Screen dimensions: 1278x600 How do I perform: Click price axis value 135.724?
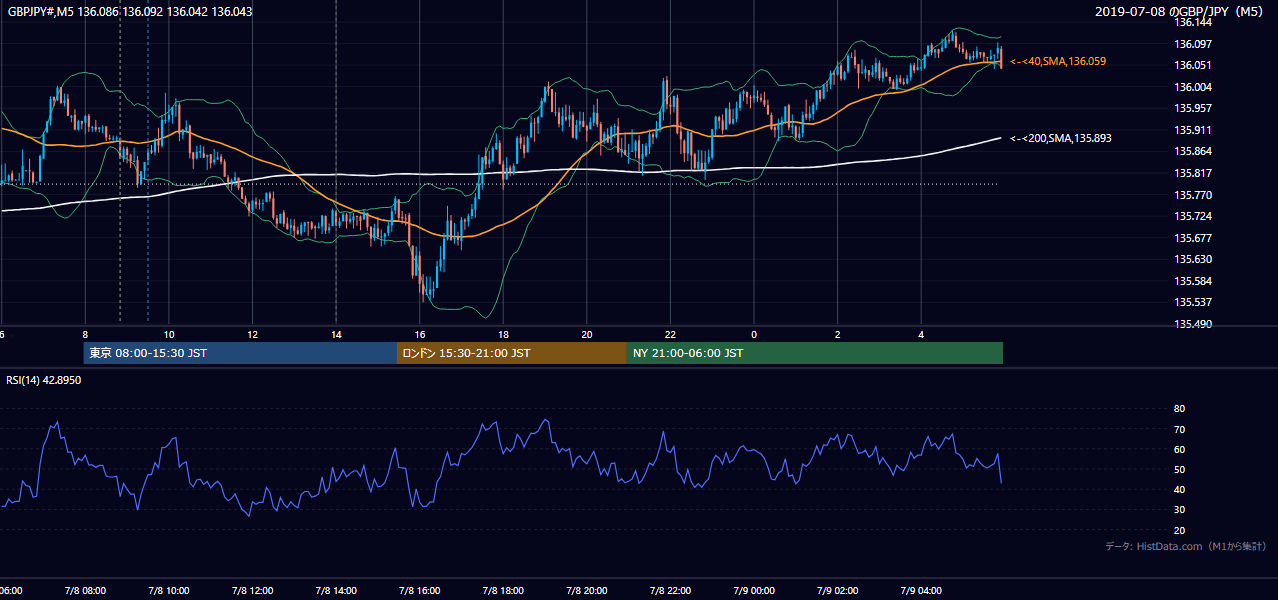click(x=1192, y=216)
